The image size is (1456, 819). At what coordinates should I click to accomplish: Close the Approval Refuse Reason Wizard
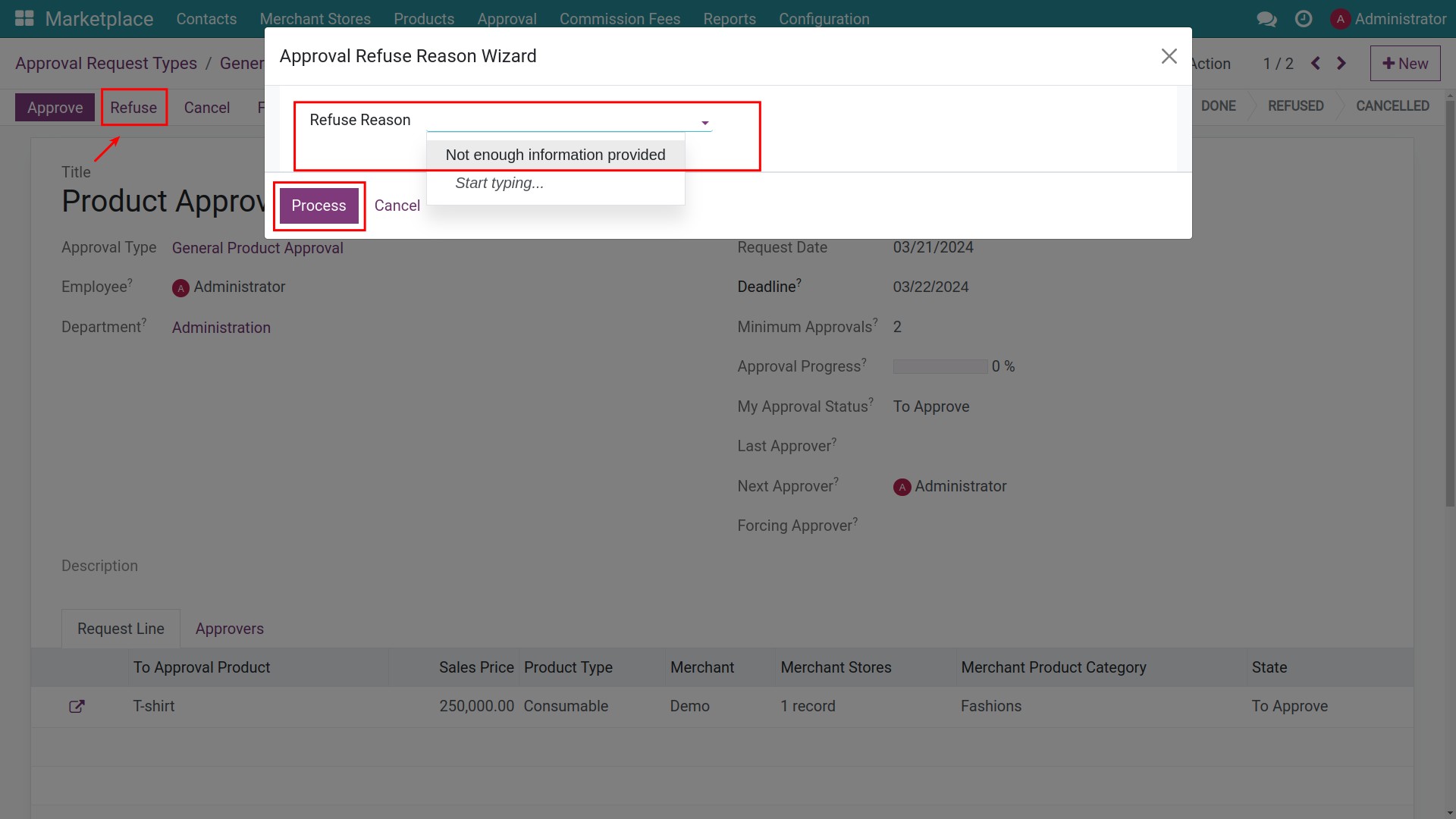pos(1169,56)
